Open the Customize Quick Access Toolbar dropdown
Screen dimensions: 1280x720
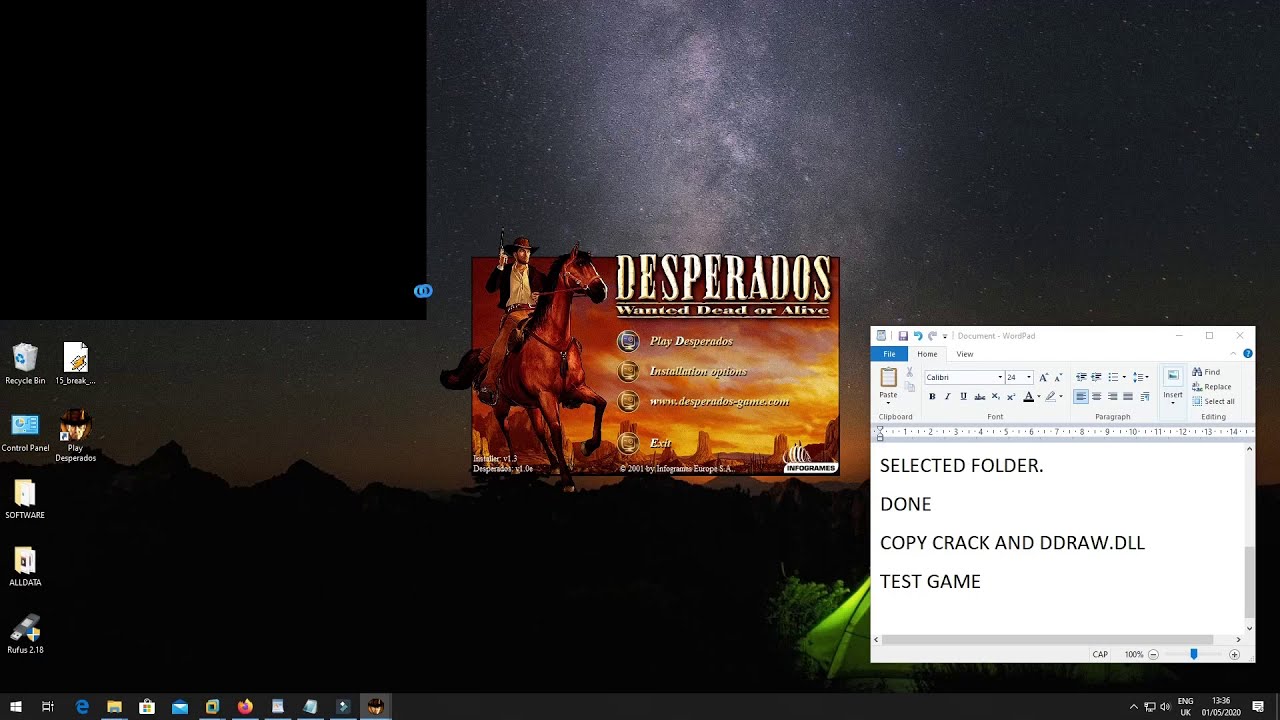tap(945, 337)
